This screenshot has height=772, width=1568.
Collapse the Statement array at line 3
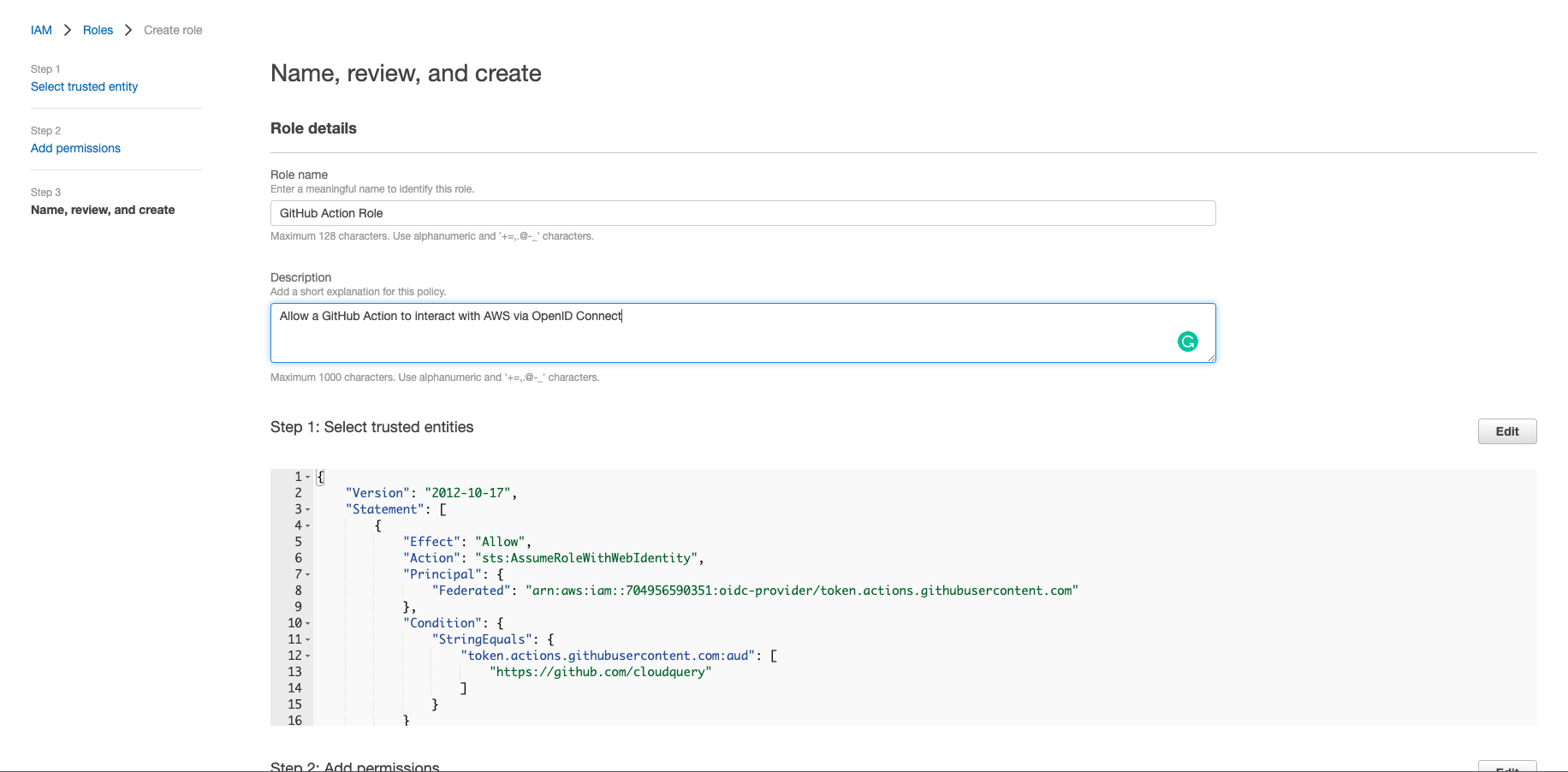click(308, 510)
